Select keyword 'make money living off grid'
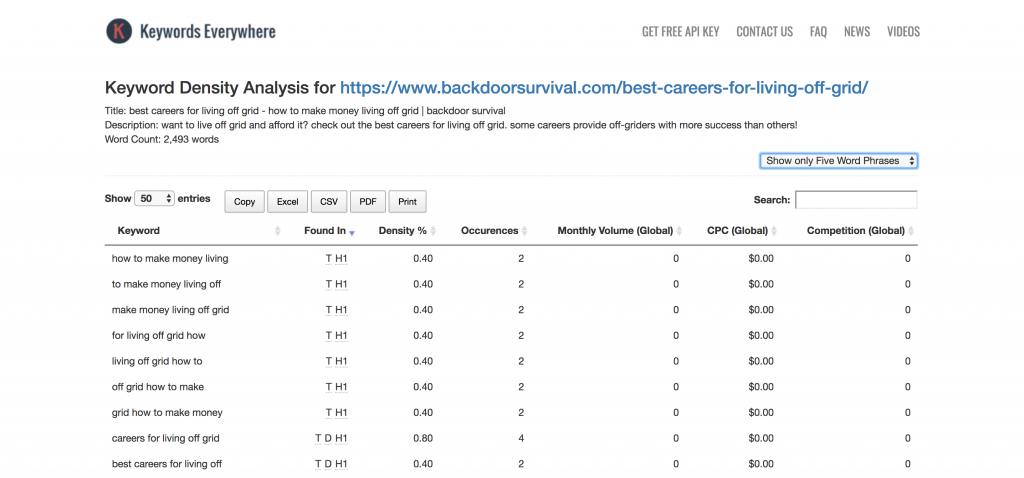 point(170,310)
